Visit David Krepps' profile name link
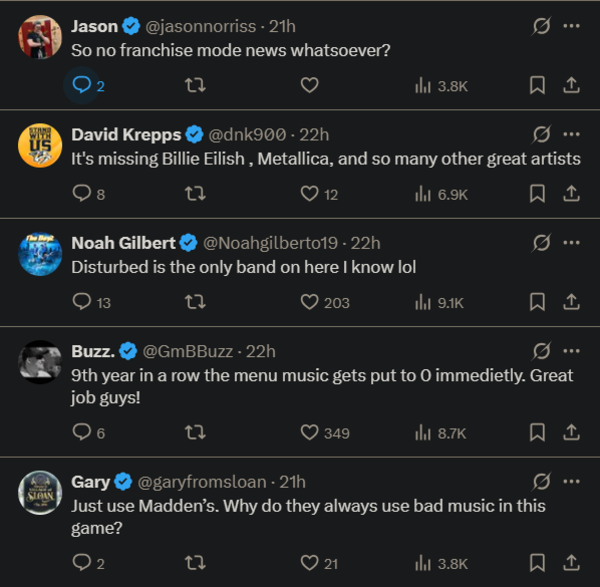Image resolution: width=600 pixels, height=587 pixels. coord(126,134)
